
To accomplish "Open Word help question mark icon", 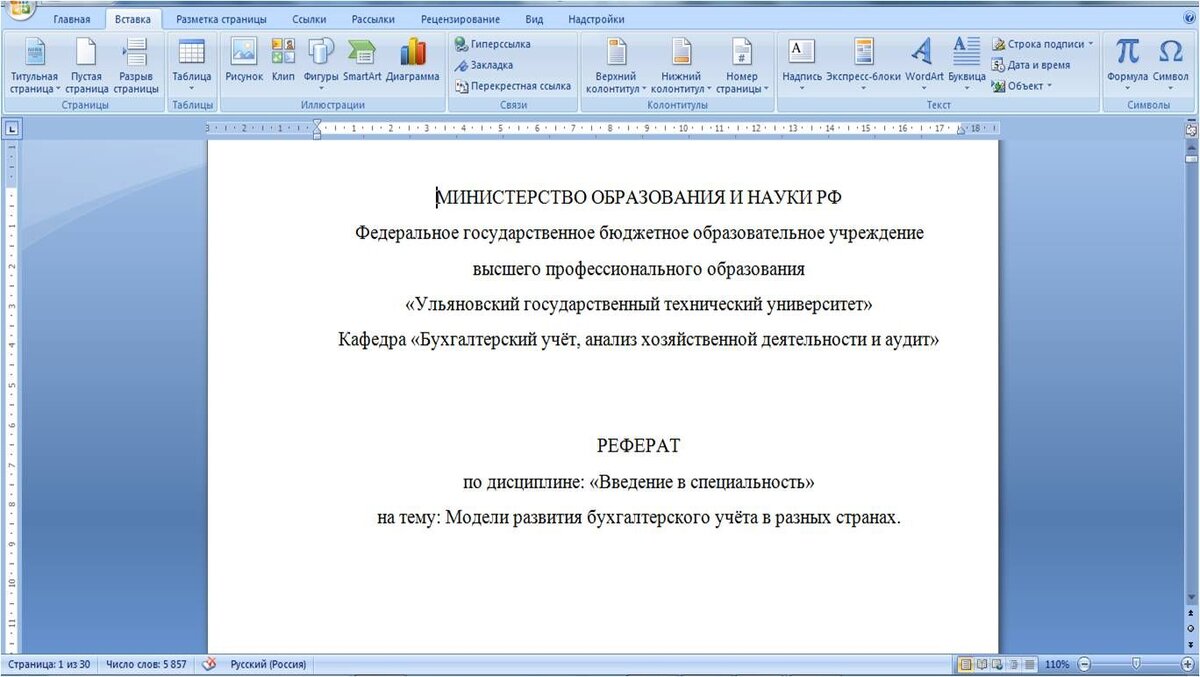I will point(1189,18).
